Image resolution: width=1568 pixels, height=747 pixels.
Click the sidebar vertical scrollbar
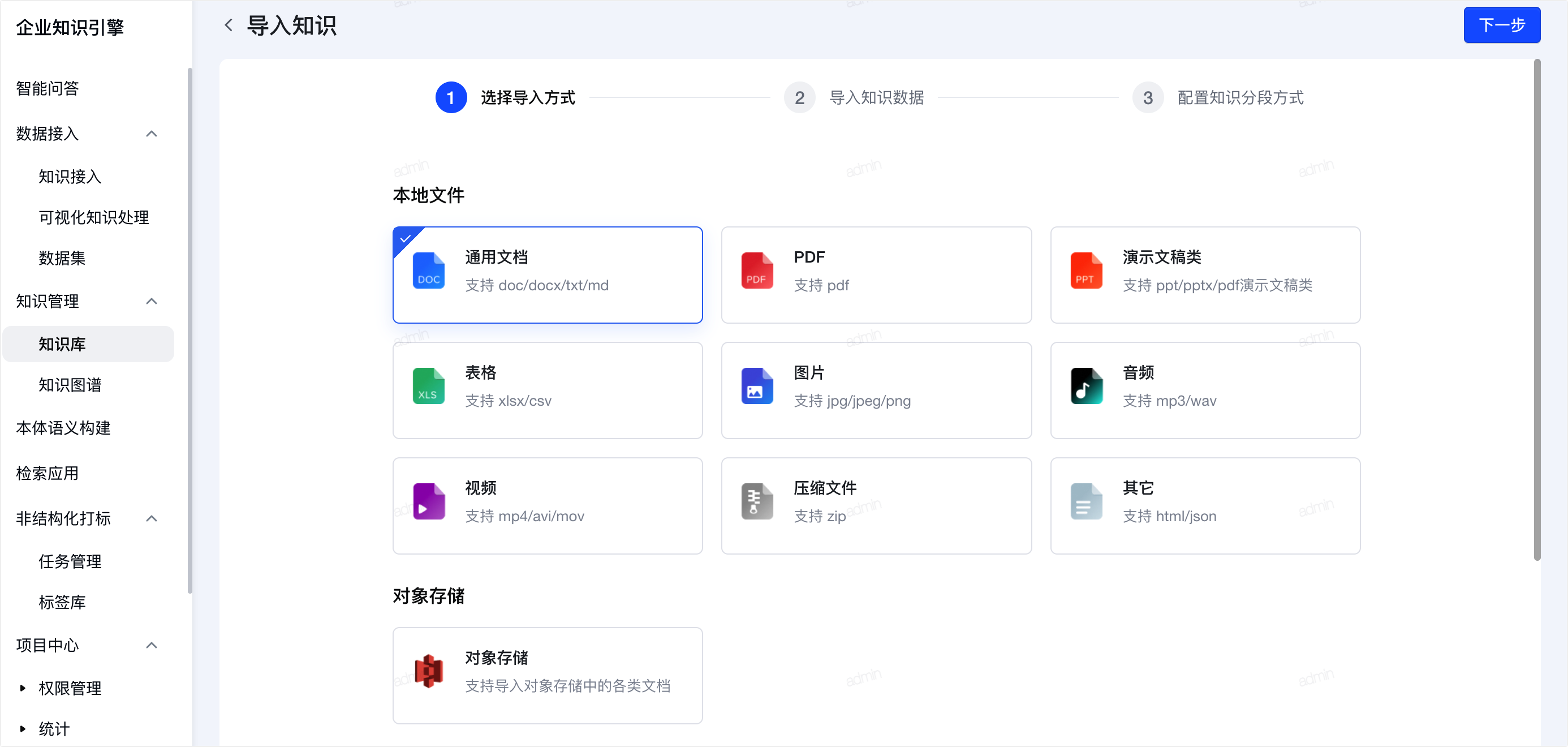click(x=190, y=330)
